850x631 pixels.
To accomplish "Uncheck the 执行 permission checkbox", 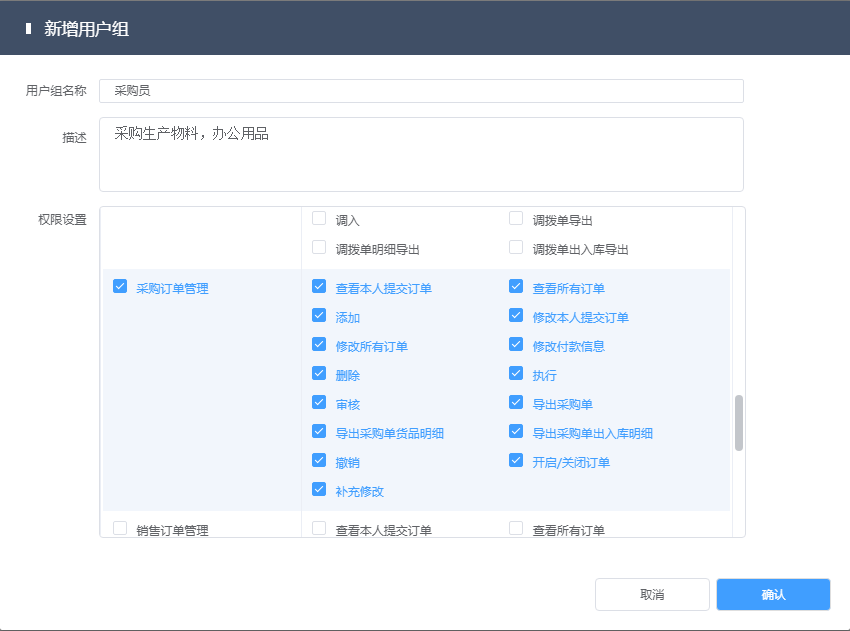I will pyautogui.click(x=516, y=374).
